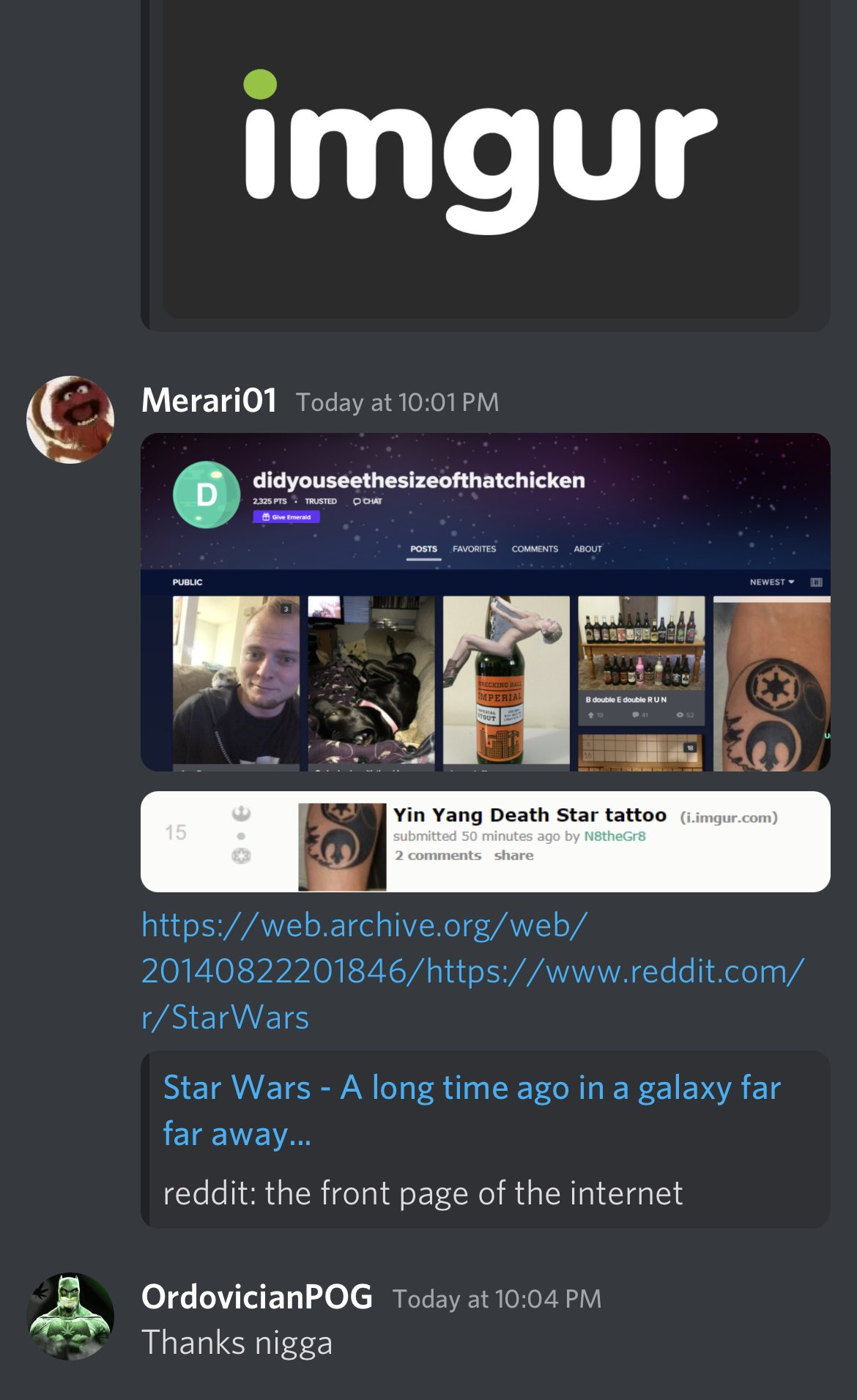Open the web.archive.org reddit link
The height and width of the screenshot is (1400, 857).
473,971
